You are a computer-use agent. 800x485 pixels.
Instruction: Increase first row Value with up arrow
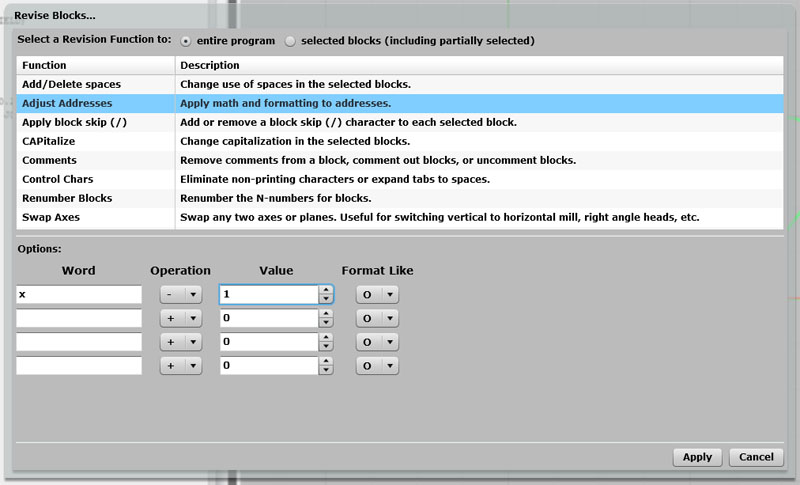click(326, 290)
